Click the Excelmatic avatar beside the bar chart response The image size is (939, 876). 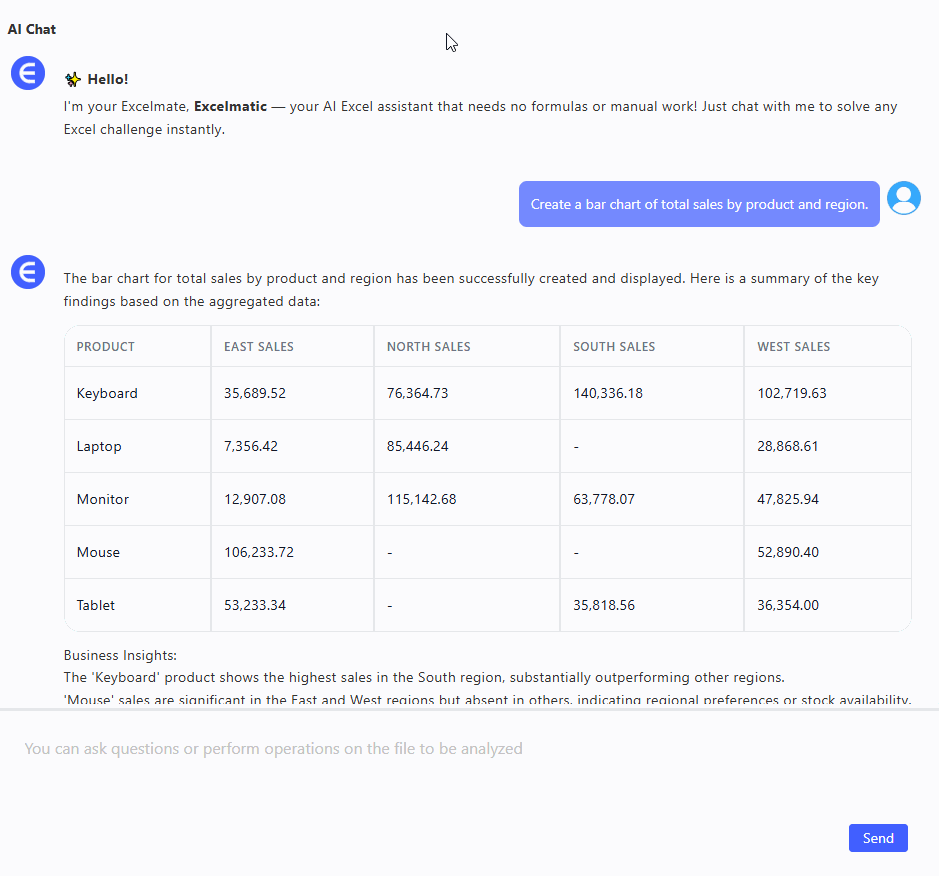(x=28, y=272)
